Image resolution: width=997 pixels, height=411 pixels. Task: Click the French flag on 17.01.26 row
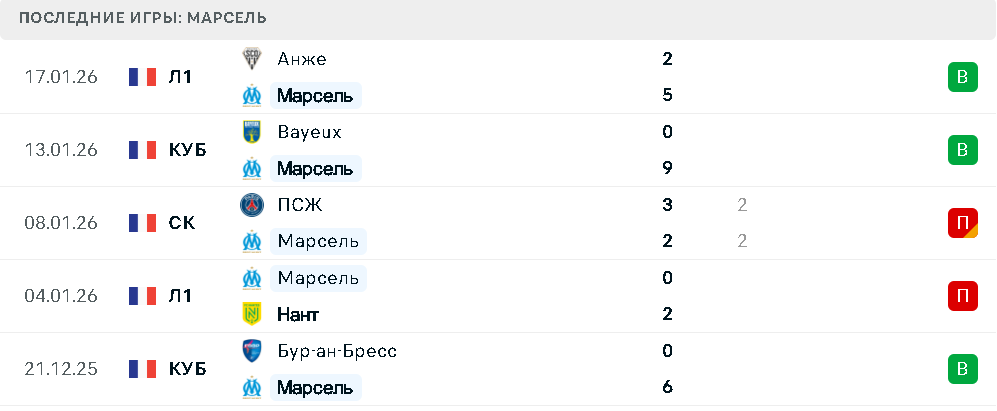click(143, 77)
